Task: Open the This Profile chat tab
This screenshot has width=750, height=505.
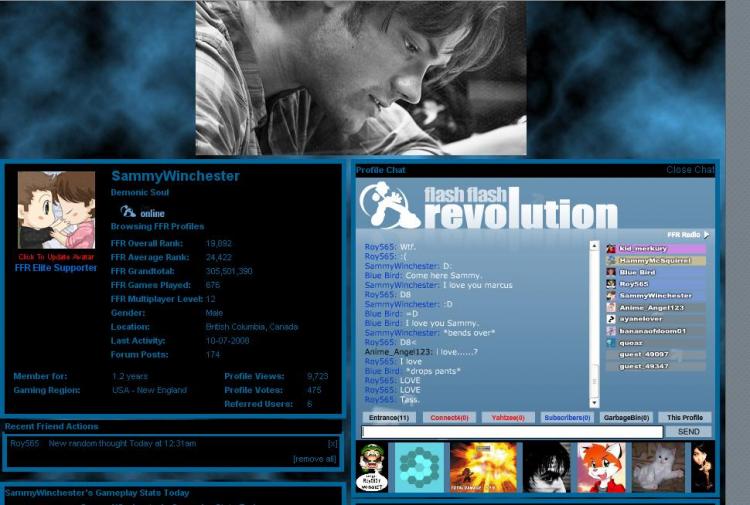Action: (x=685, y=417)
